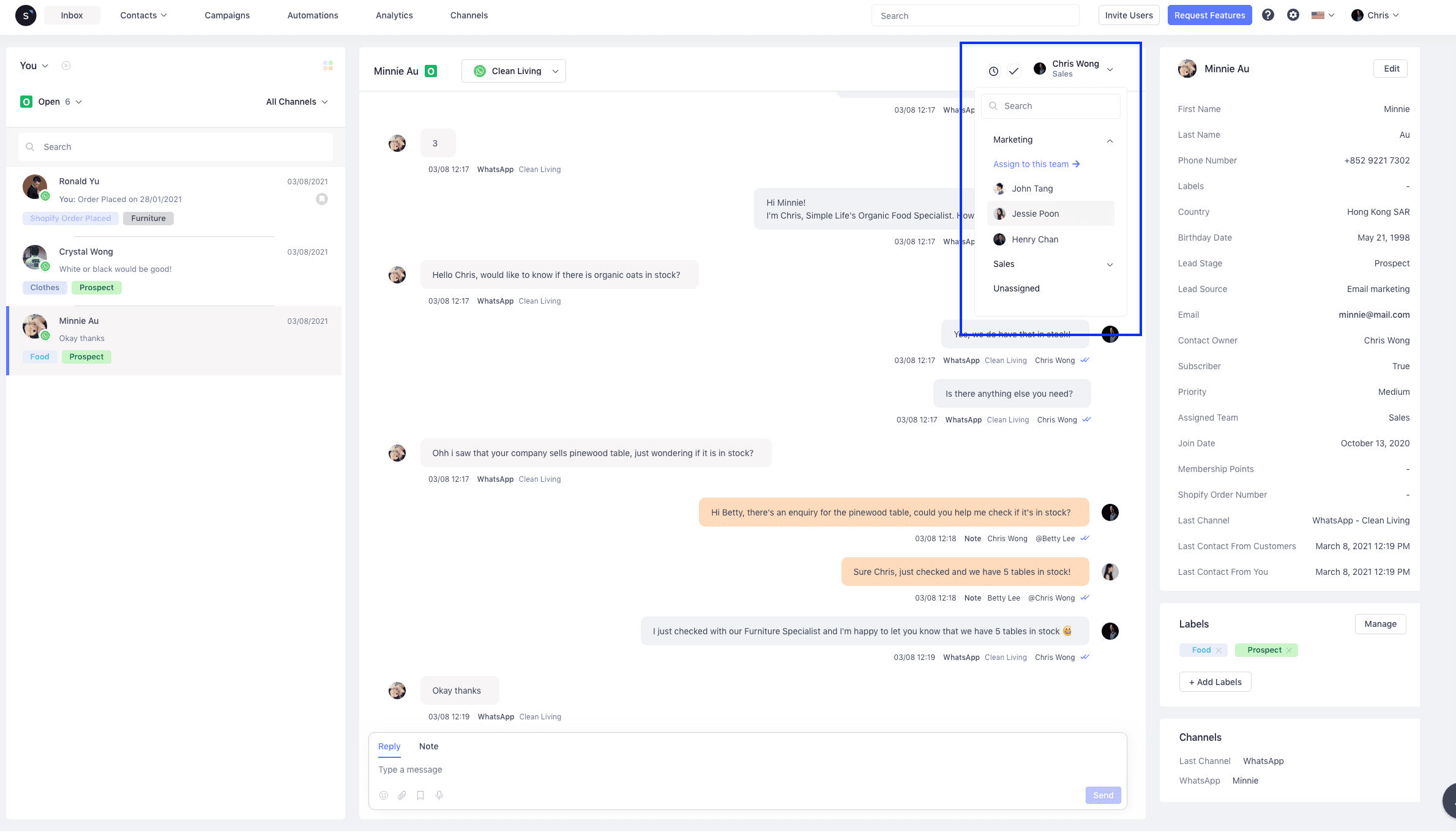Viewport: 1456px width, 832px height.
Task: Click the emoji/sticker icon in reply toolbar
Action: coord(383,795)
